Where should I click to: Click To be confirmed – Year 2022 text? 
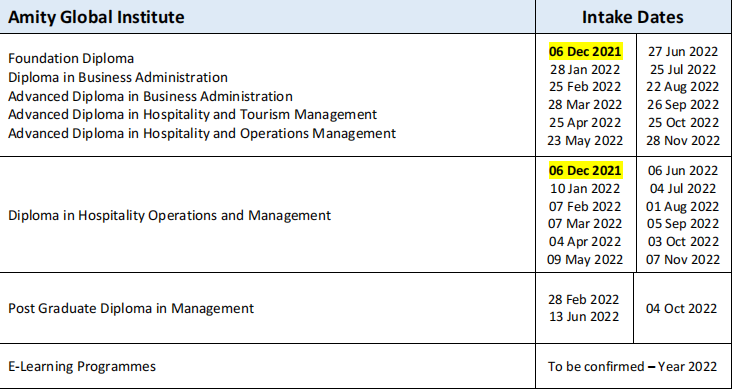pos(632,366)
